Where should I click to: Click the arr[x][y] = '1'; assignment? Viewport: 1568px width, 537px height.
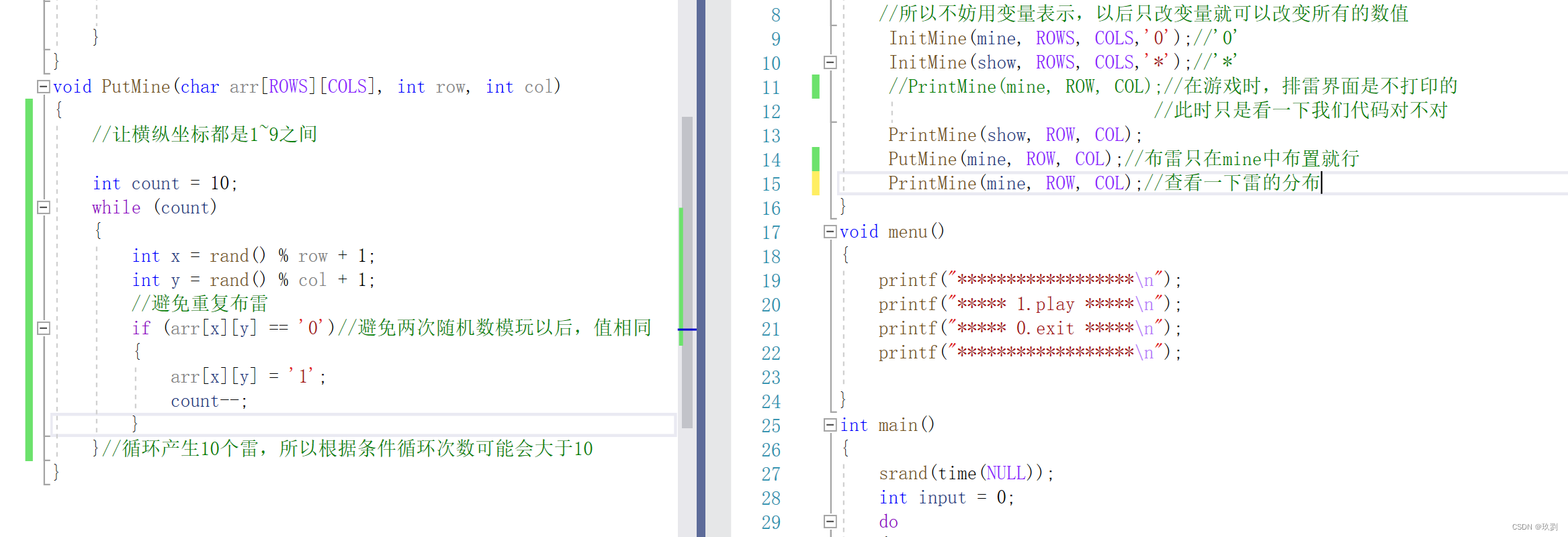248,377
